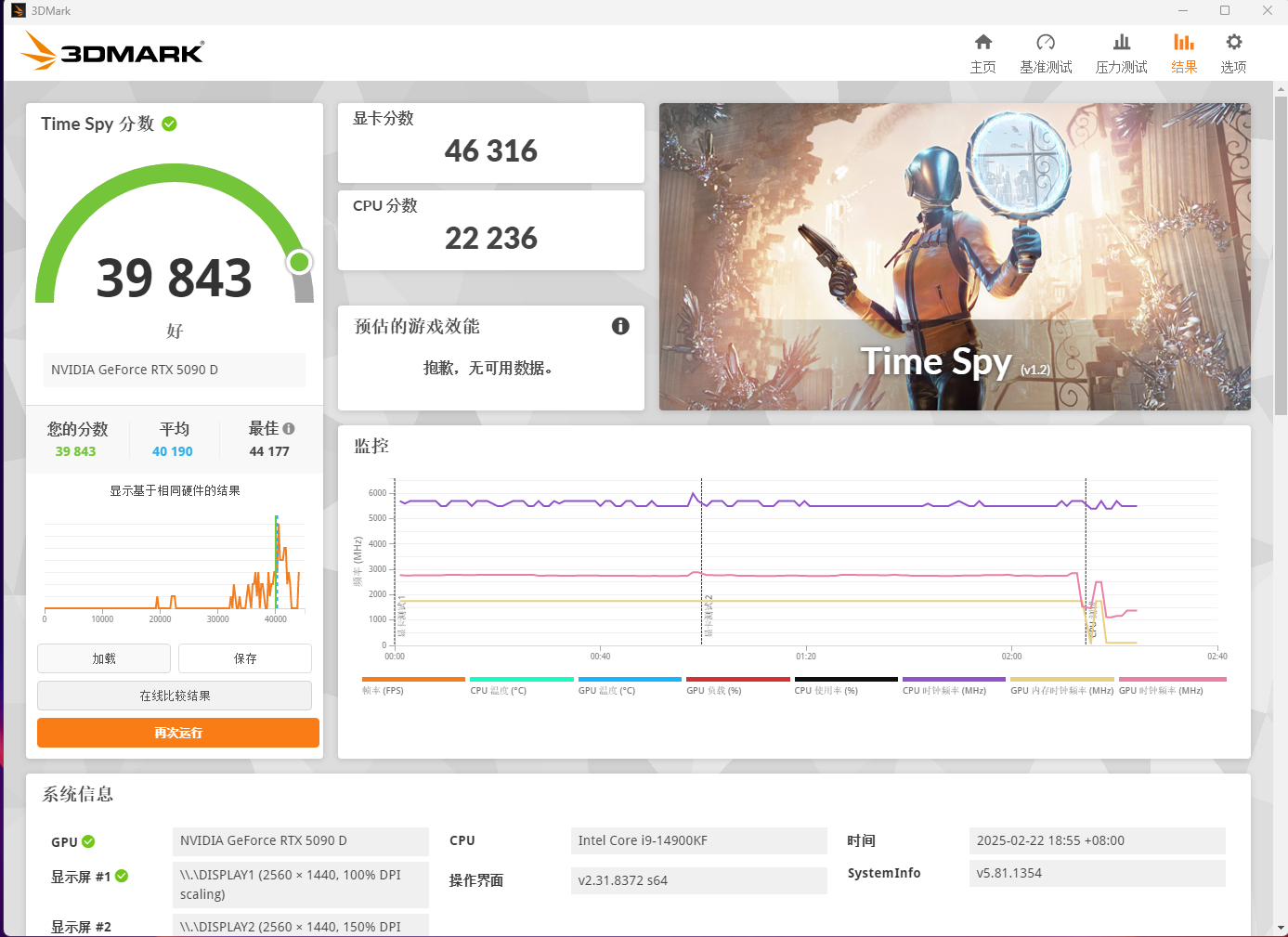The height and width of the screenshot is (937, 1288).
Task: Click the best score (最佳) info icon
Action: [289, 428]
